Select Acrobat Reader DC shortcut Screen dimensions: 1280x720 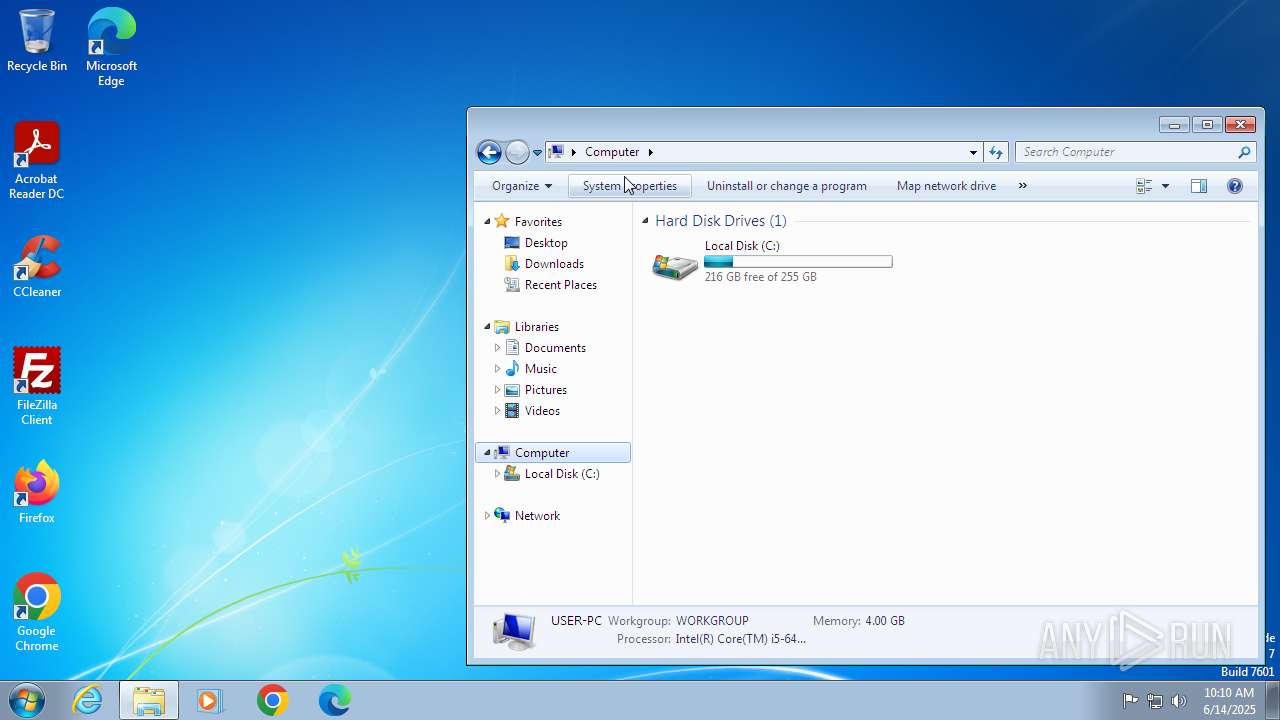(37, 161)
